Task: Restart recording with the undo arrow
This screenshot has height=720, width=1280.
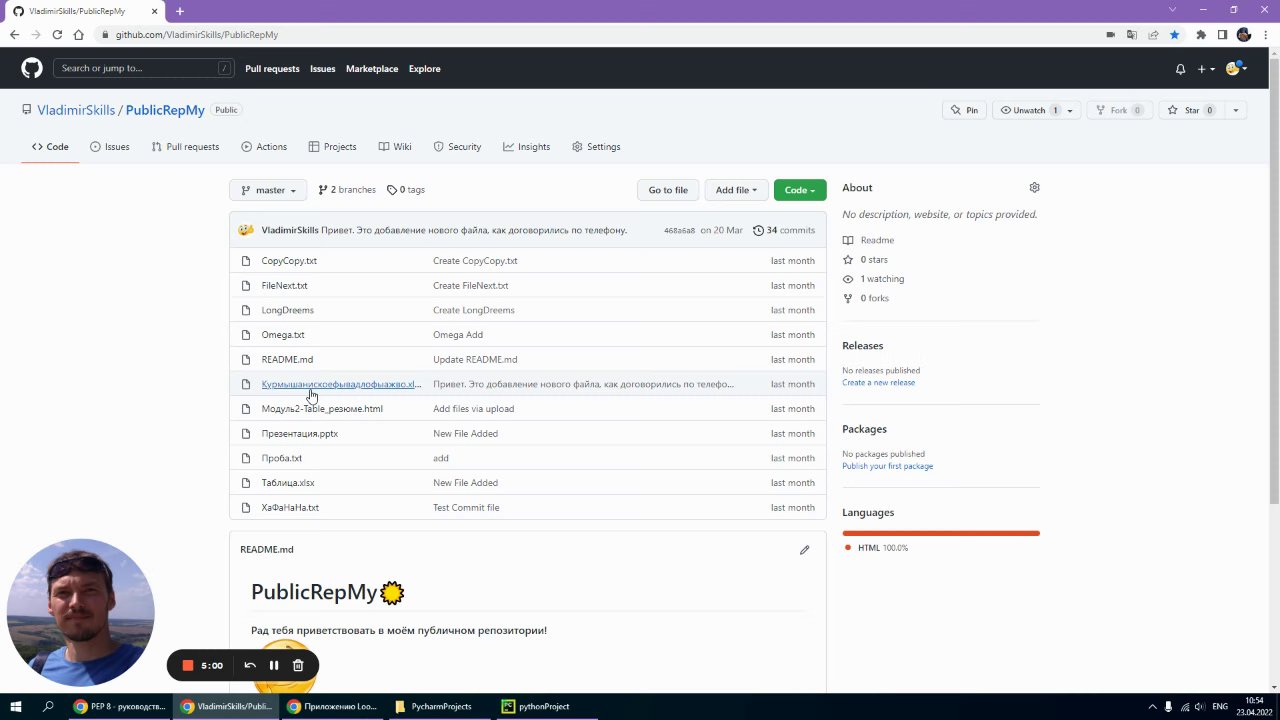Action: point(250,665)
